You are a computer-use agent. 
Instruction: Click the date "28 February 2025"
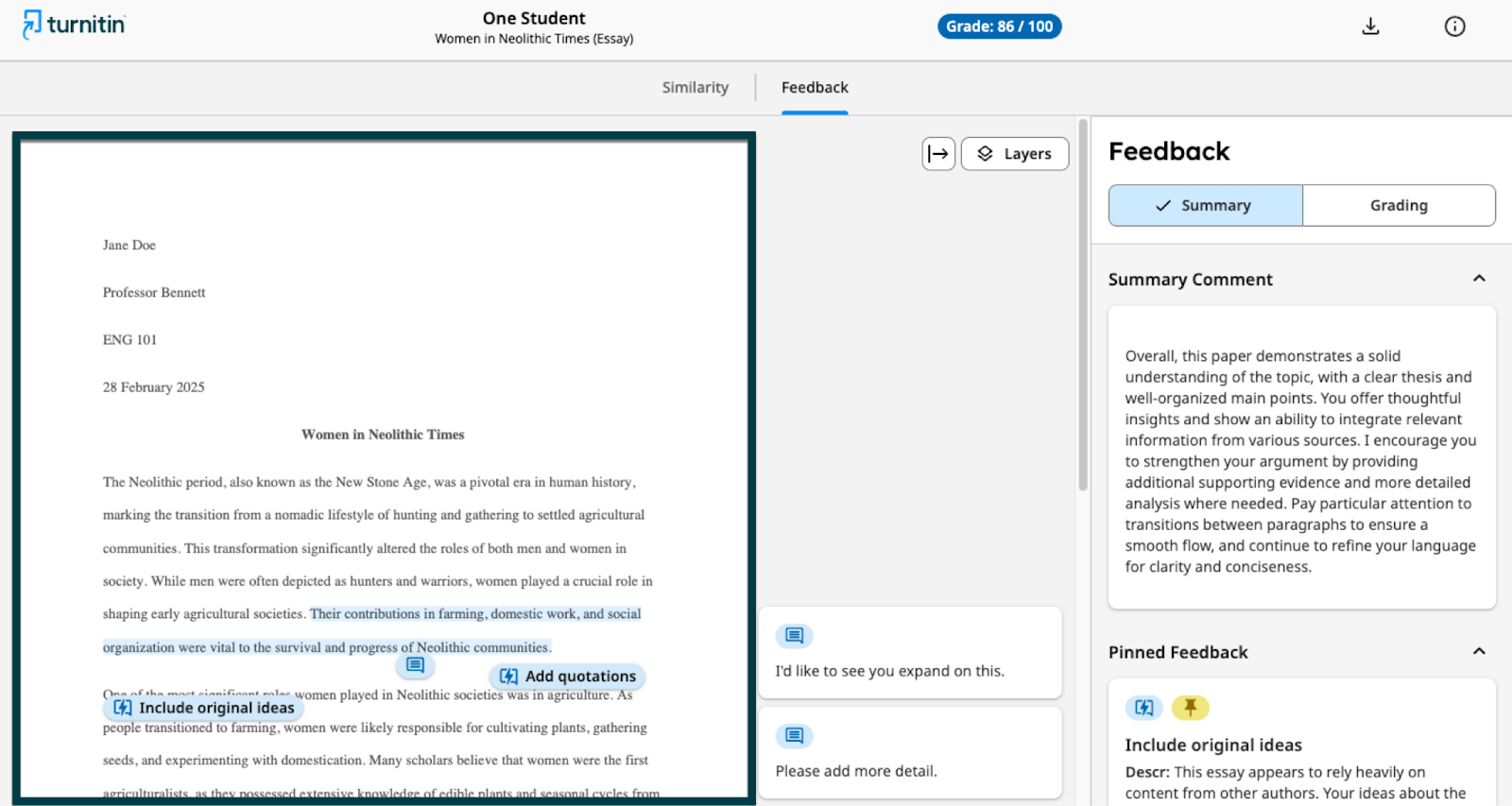pyautogui.click(x=153, y=387)
